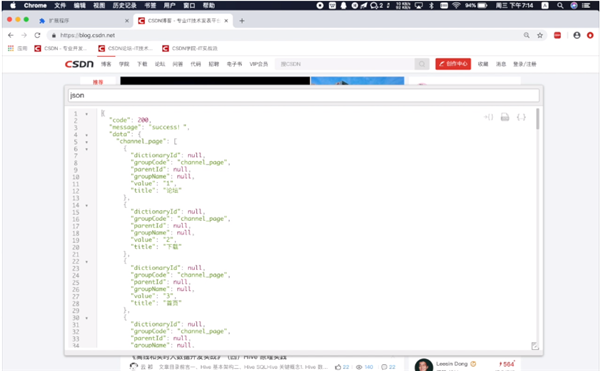Bookmark this page with the star icon
Screen dimensions: 600x371
pos(540,35)
